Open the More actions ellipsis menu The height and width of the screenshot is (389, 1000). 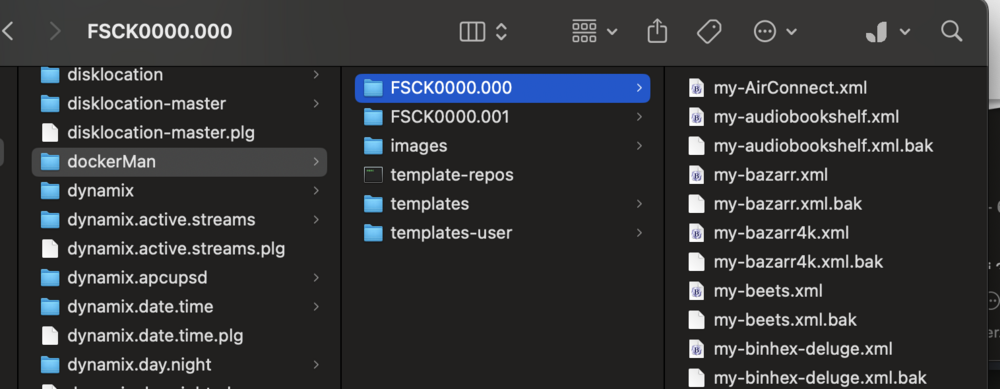[x=775, y=31]
